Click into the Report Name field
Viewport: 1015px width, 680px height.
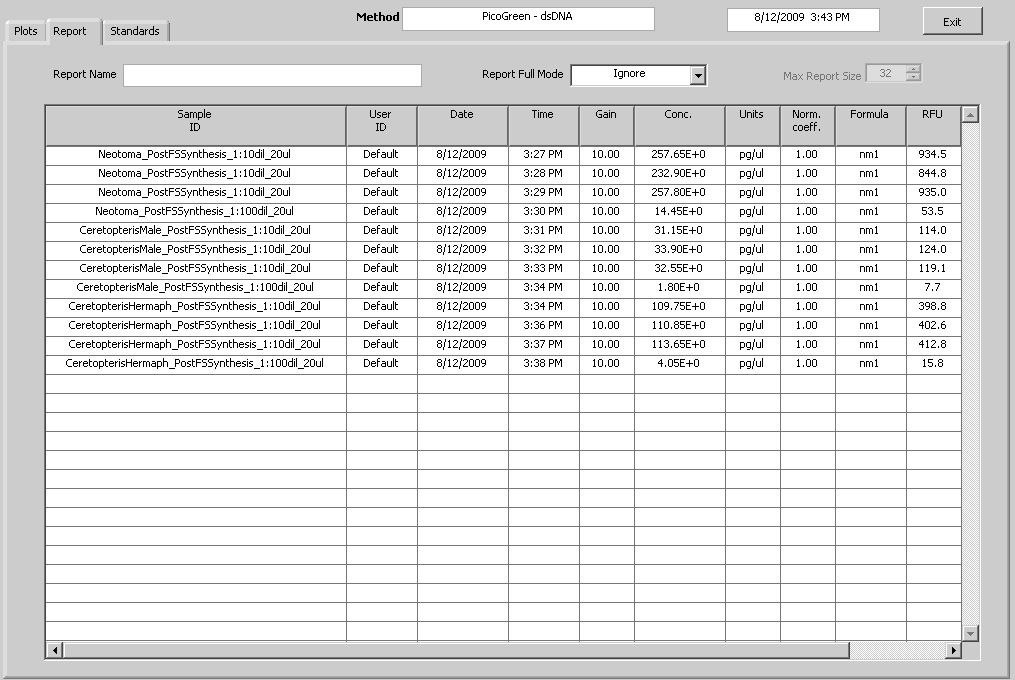[273, 75]
